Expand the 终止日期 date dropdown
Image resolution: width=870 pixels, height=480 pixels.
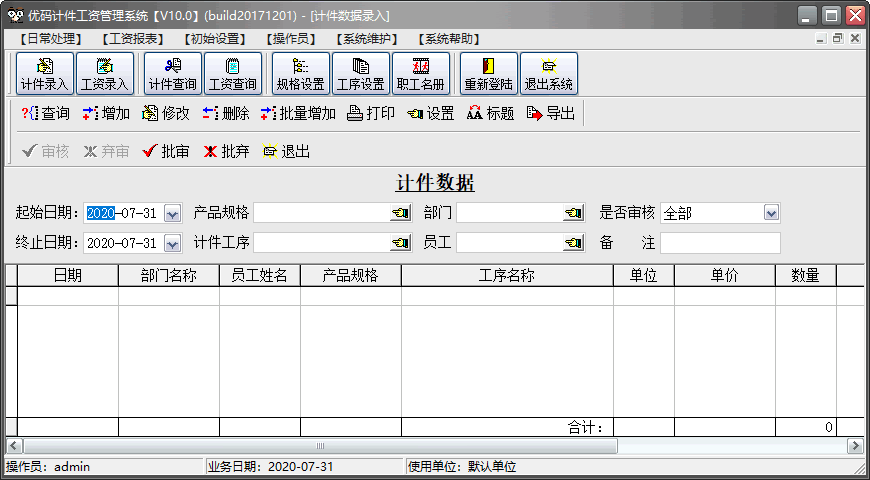(173, 244)
